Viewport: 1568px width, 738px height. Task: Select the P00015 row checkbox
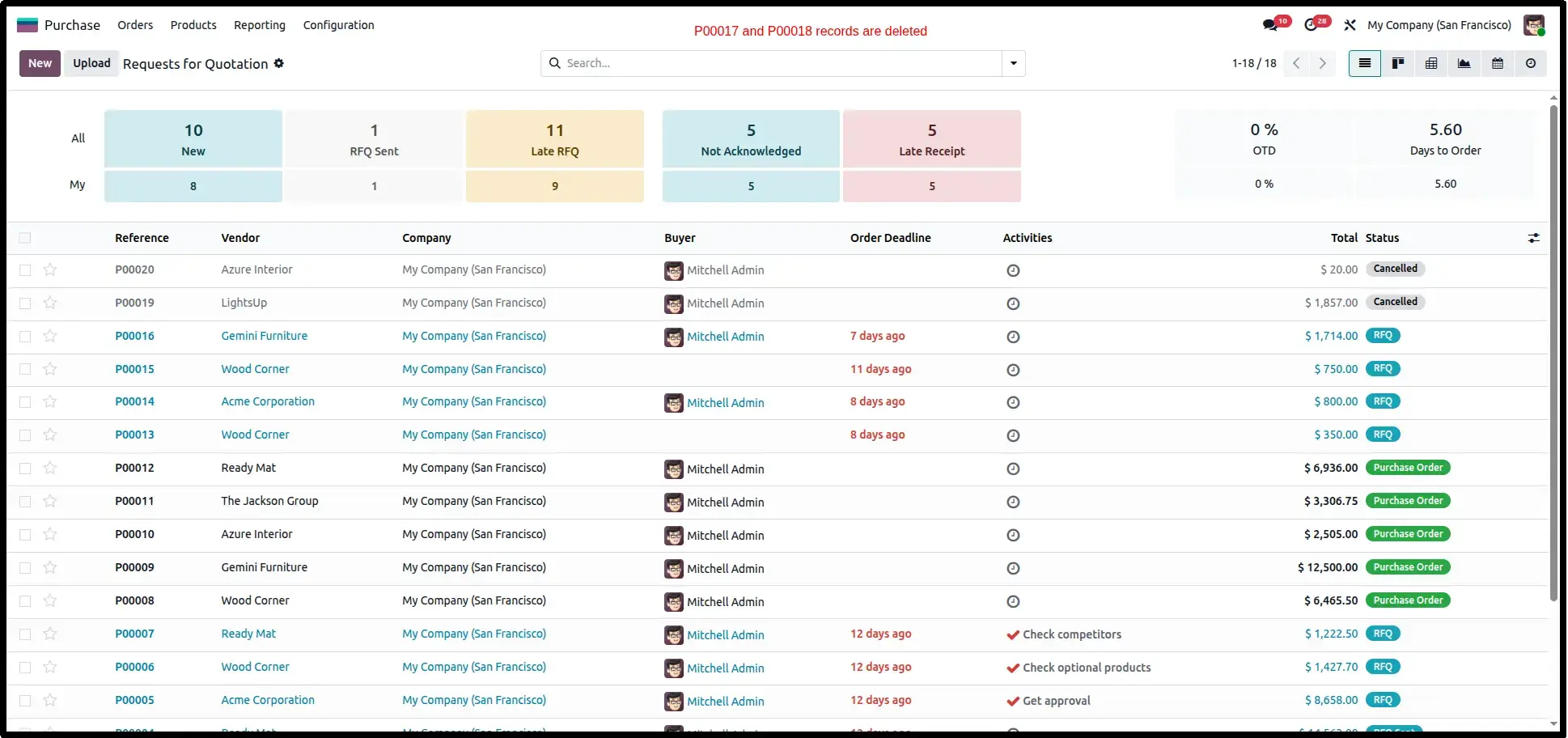click(25, 369)
